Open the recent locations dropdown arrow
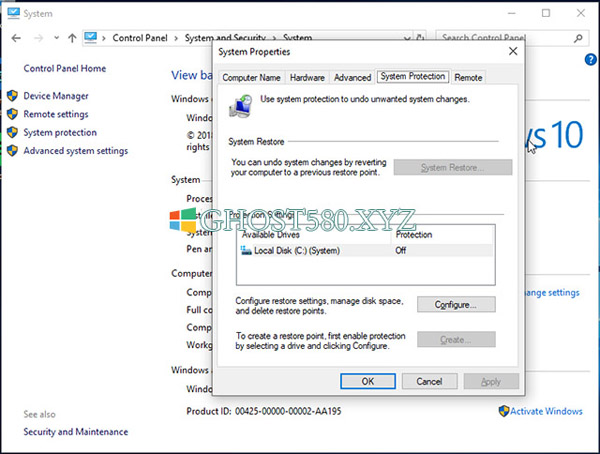600x454 pixels. (x=57, y=38)
